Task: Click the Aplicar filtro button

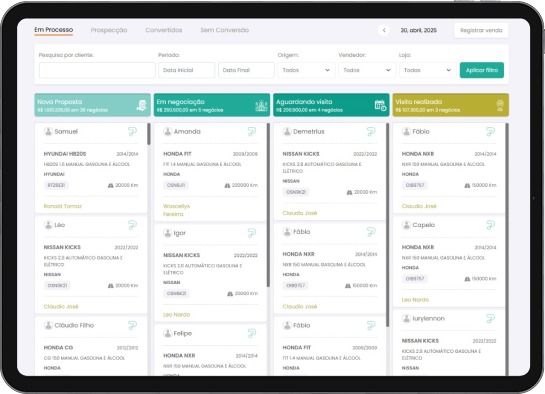Action: tap(482, 70)
